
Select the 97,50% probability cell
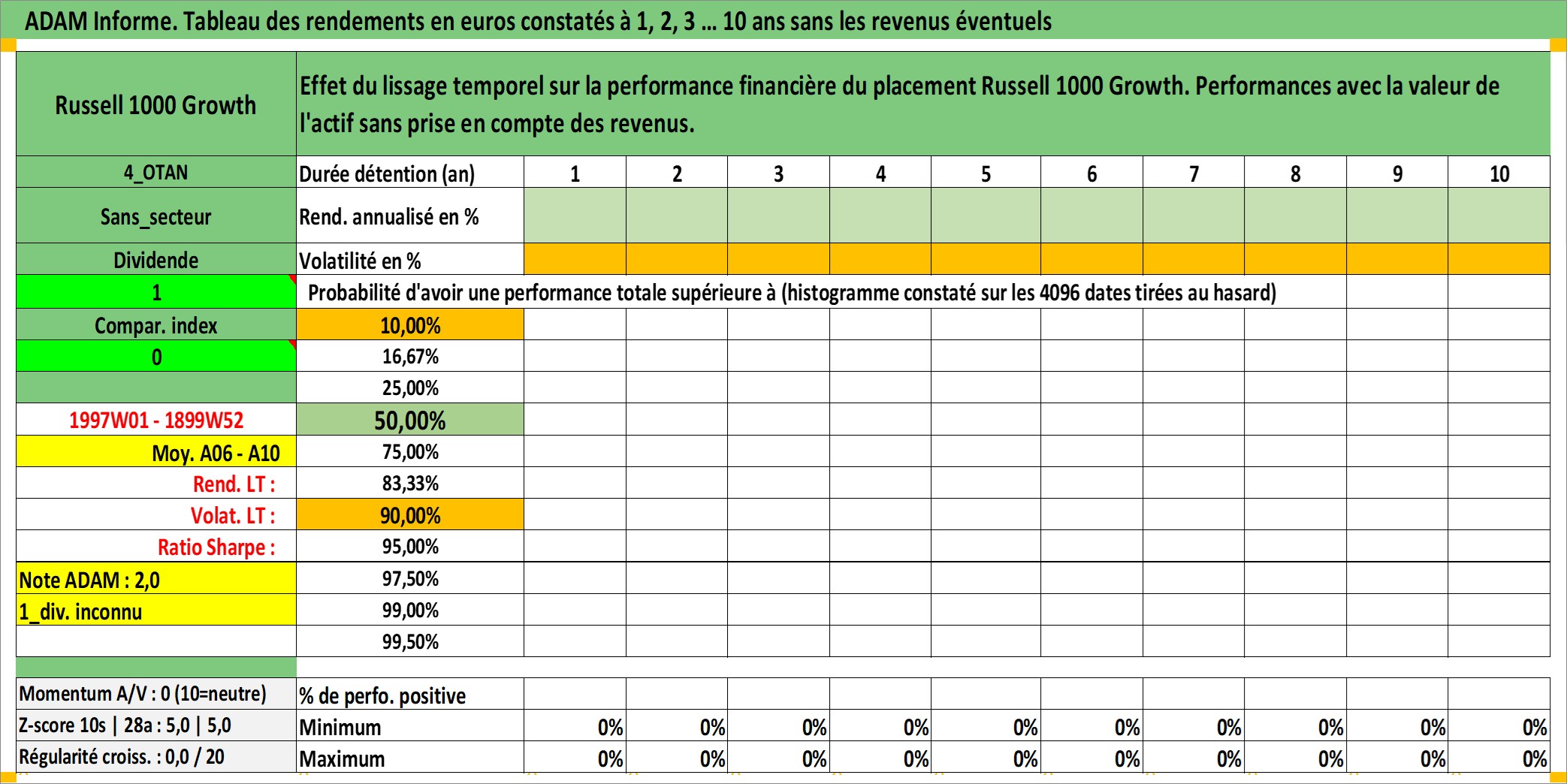tap(410, 578)
